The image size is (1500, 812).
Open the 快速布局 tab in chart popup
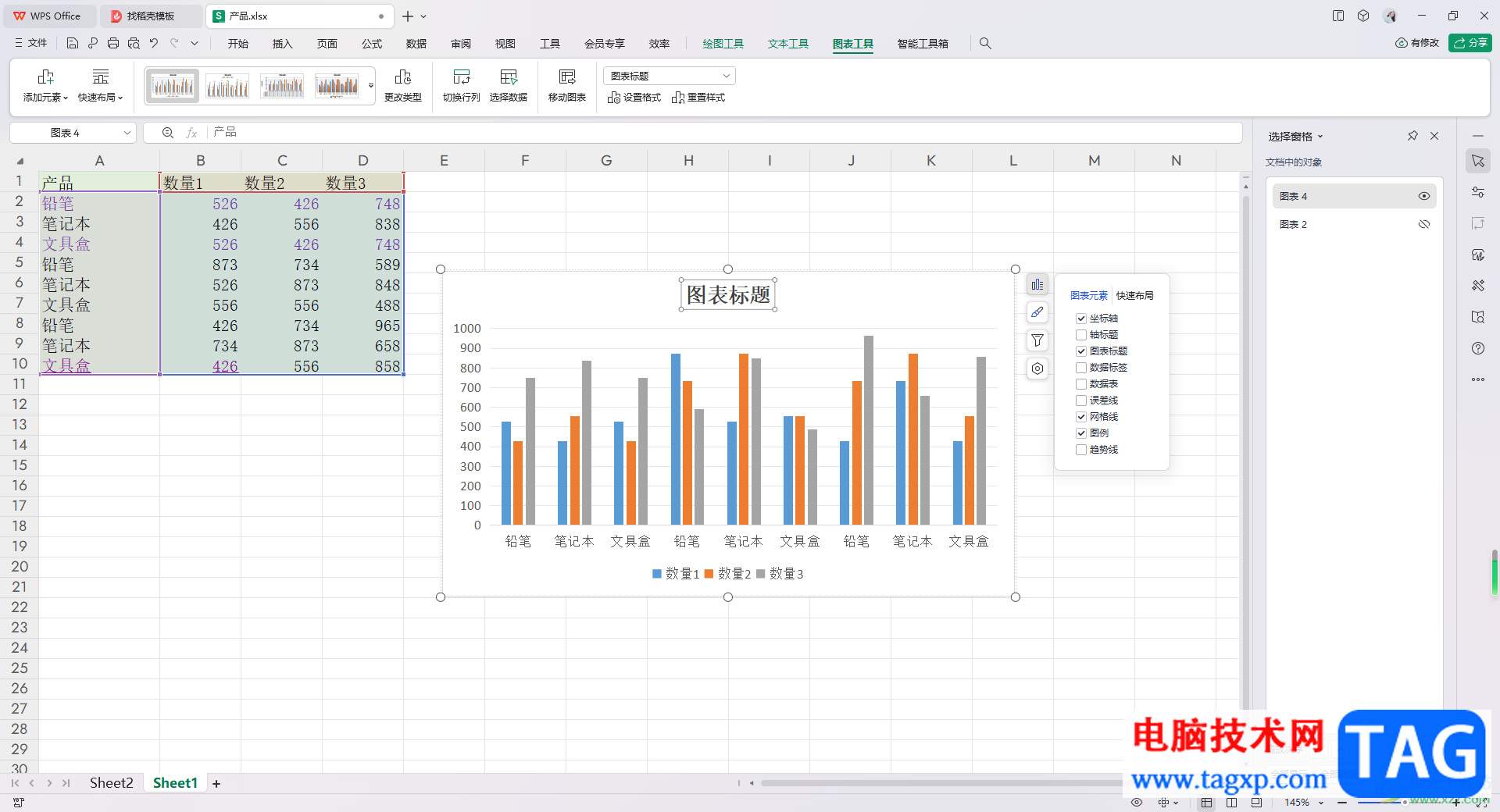pos(1134,296)
